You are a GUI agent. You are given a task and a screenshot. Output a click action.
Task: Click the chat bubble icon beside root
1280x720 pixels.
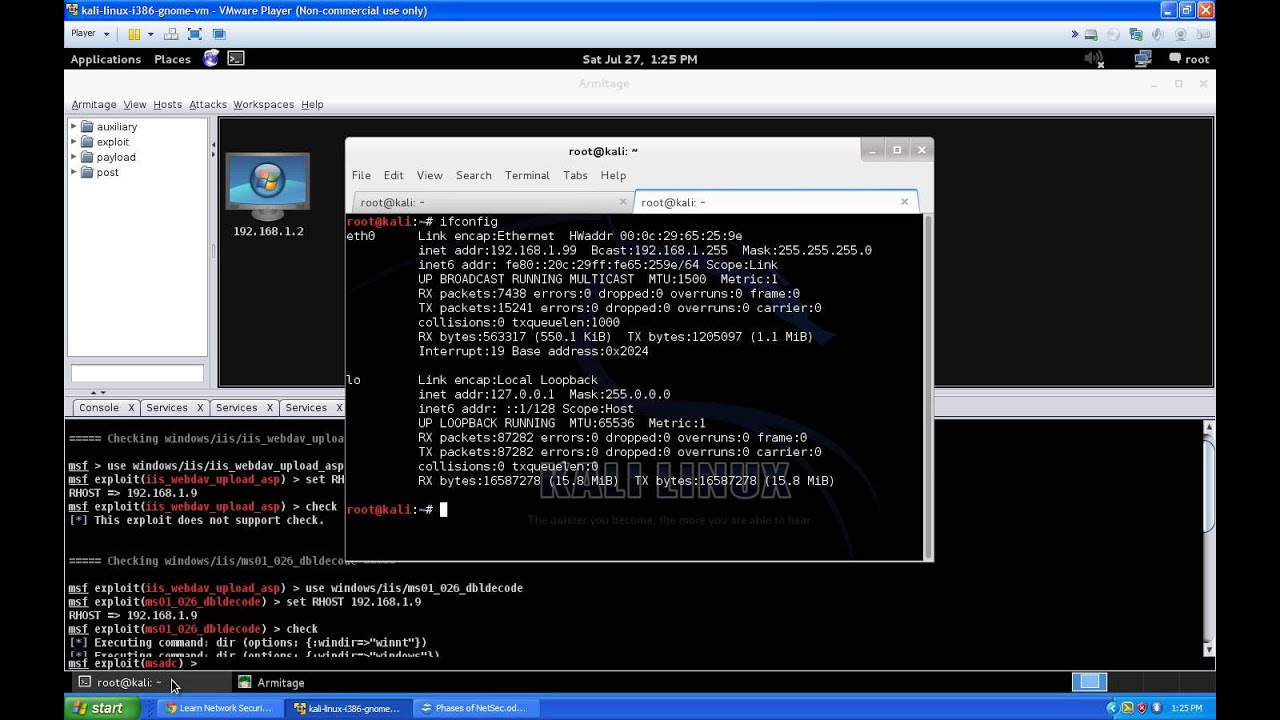(x=1175, y=59)
